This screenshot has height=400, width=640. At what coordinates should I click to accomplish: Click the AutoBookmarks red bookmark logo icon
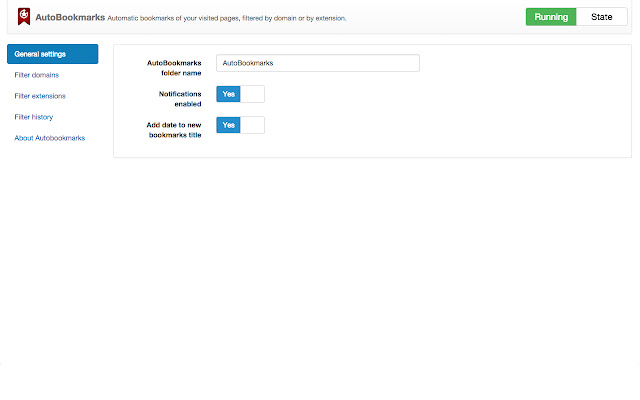click(x=24, y=17)
